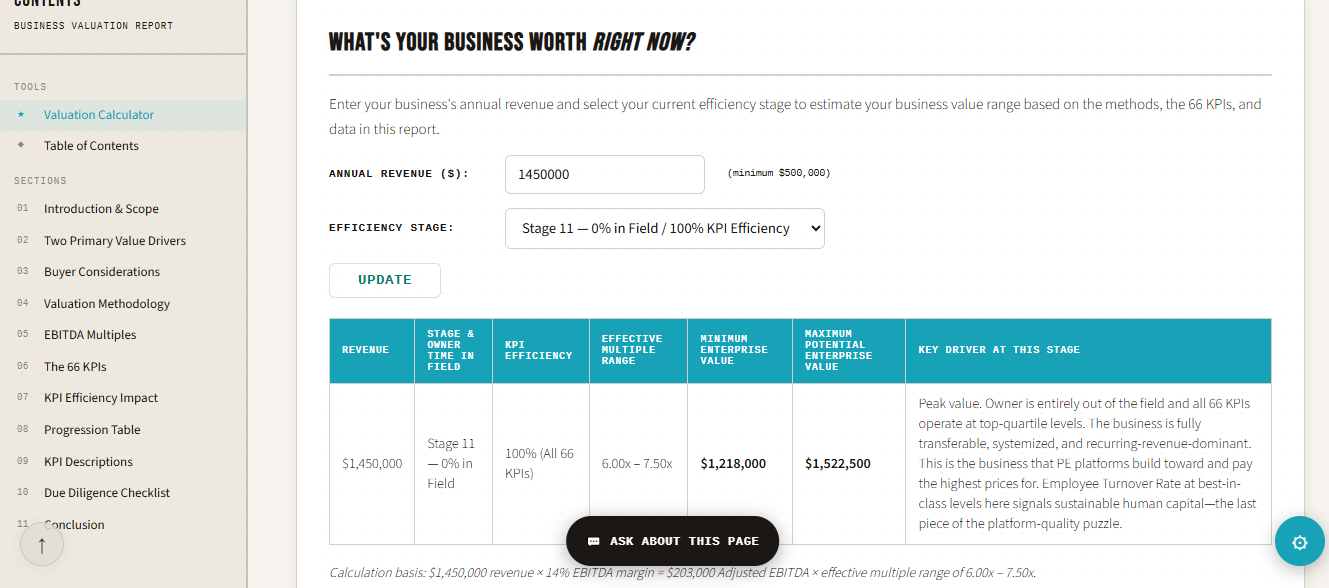
Task: Open the Buyer Considerations section
Action: [x=101, y=272]
